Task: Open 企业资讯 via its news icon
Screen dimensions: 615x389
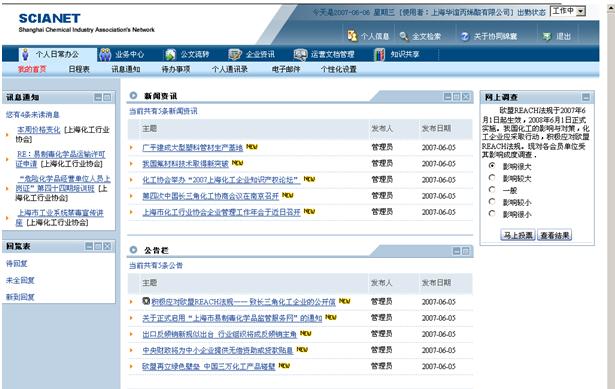Action: (x=235, y=55)
